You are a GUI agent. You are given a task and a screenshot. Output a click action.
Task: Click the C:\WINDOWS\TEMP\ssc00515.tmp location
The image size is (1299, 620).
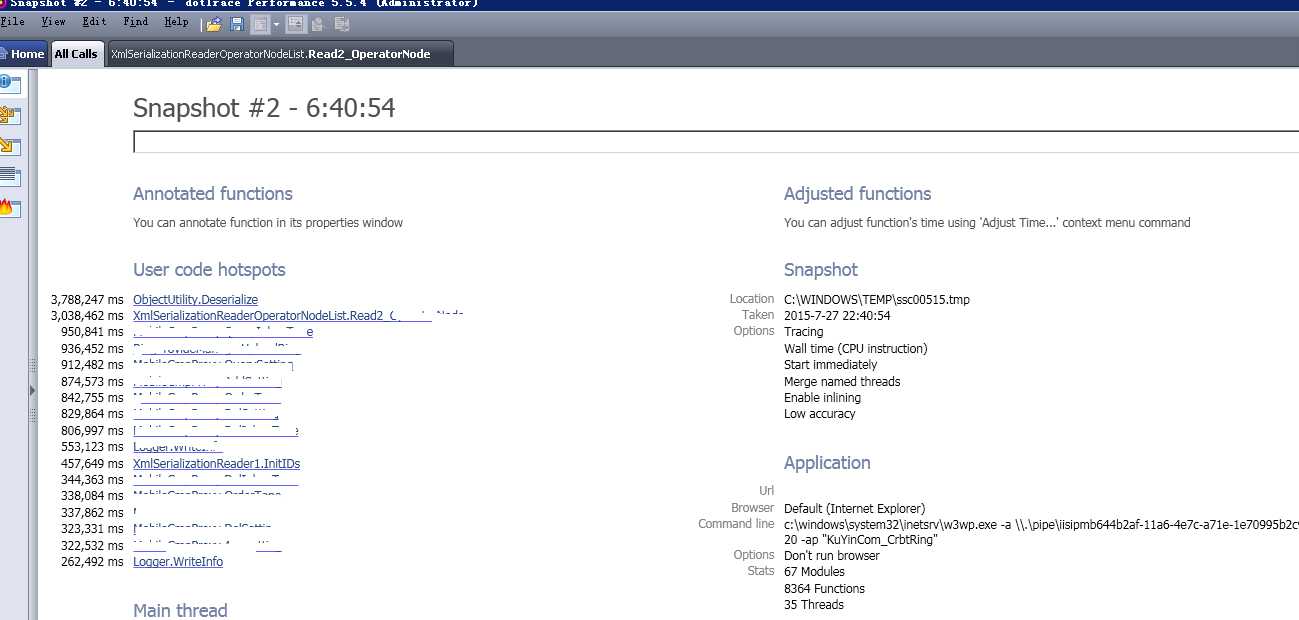(877, 300)
